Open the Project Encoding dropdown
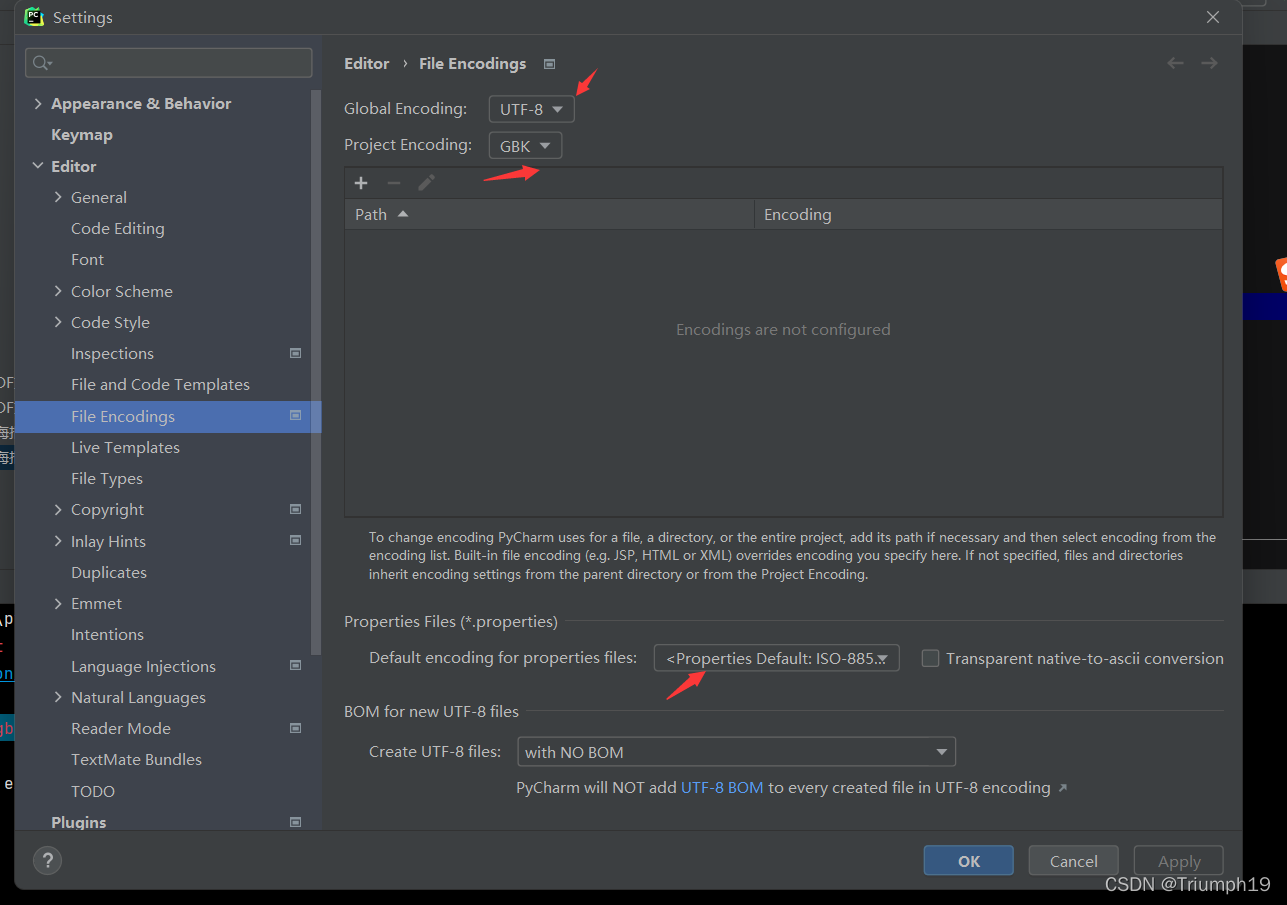Viewport: 1287px width, 905px height. coord(526,146)
